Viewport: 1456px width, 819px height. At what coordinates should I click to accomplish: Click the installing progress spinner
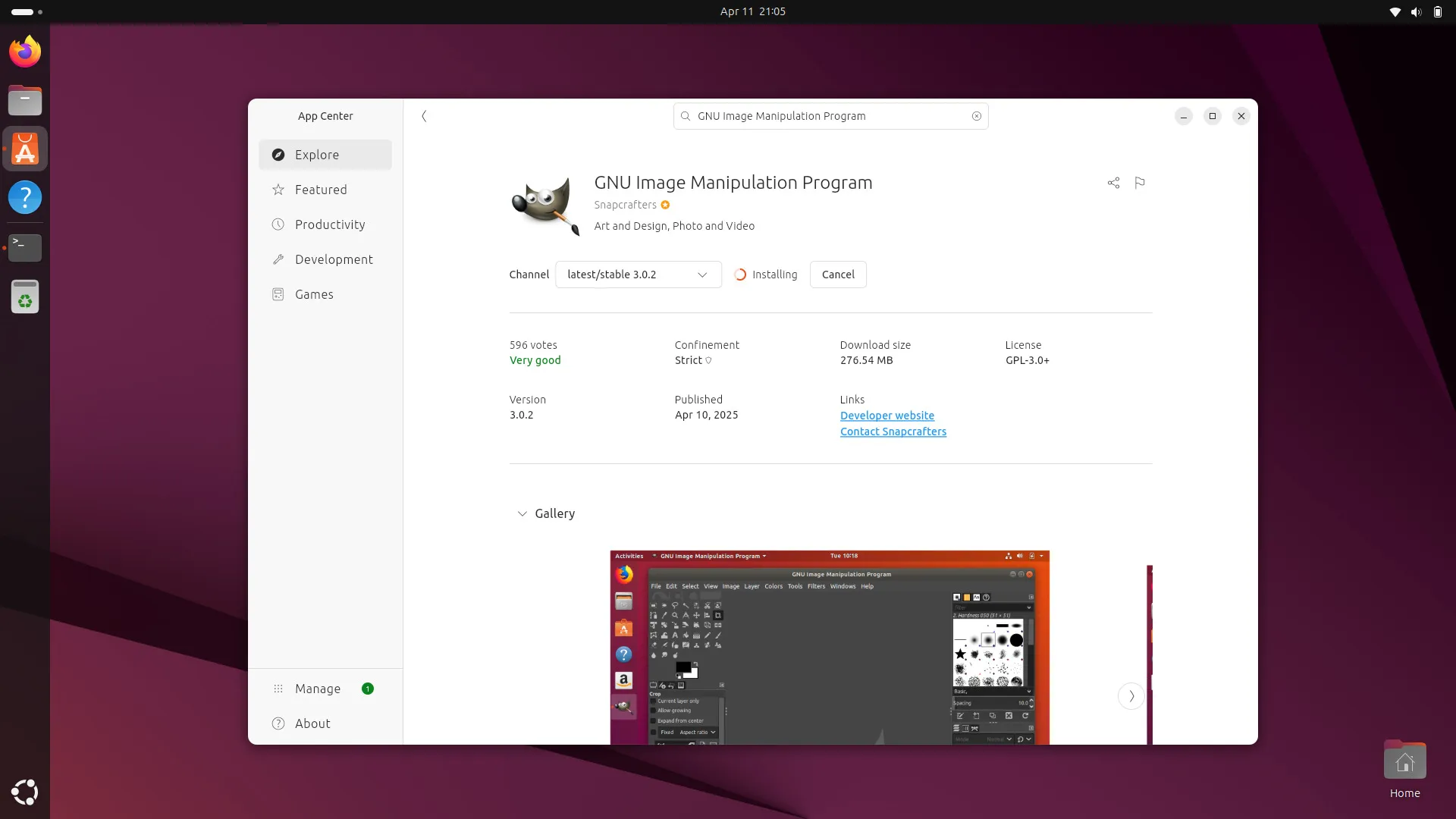pyautogui.click(x=740, y=275)
